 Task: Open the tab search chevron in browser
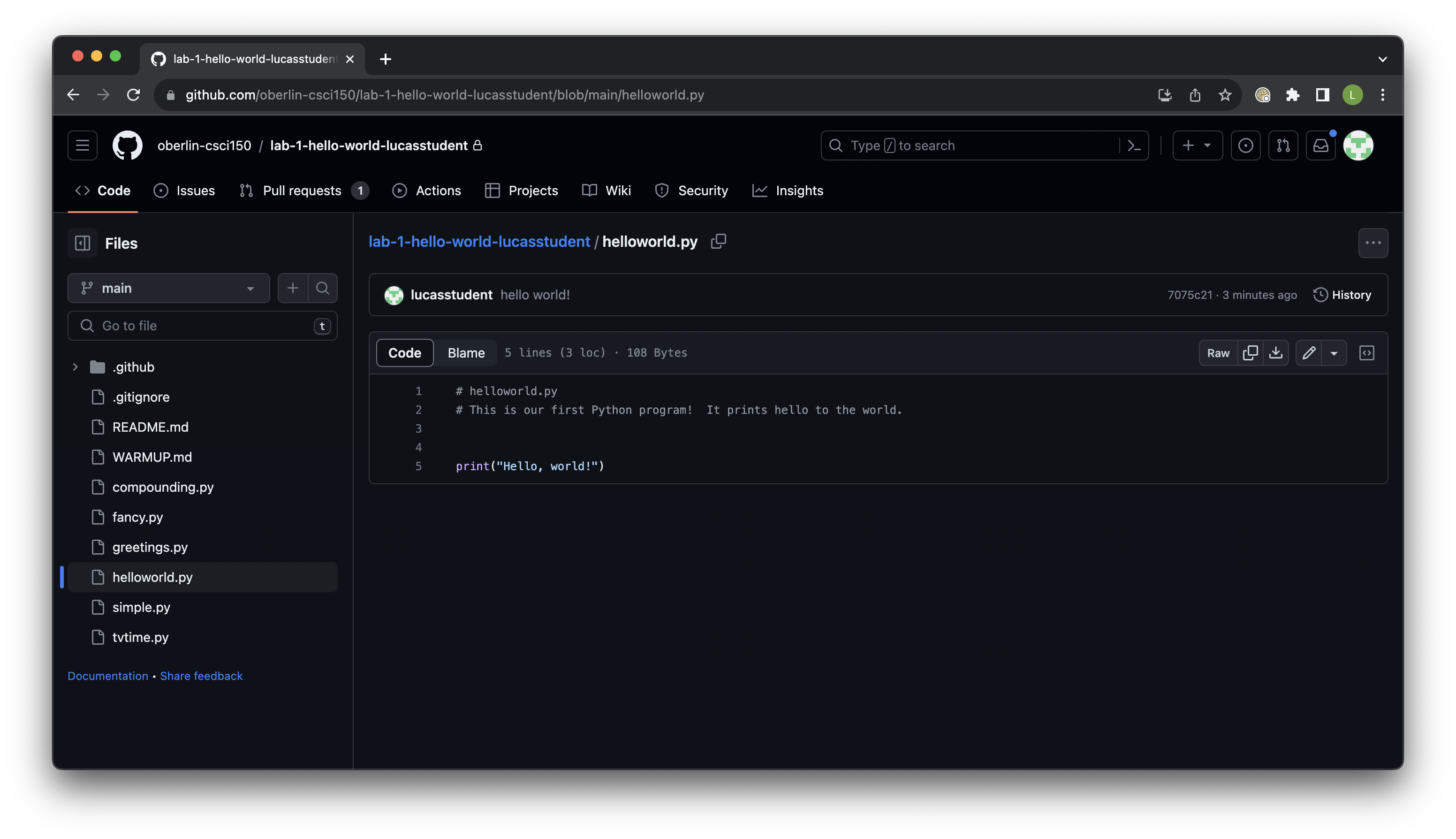pos(1382,59)
